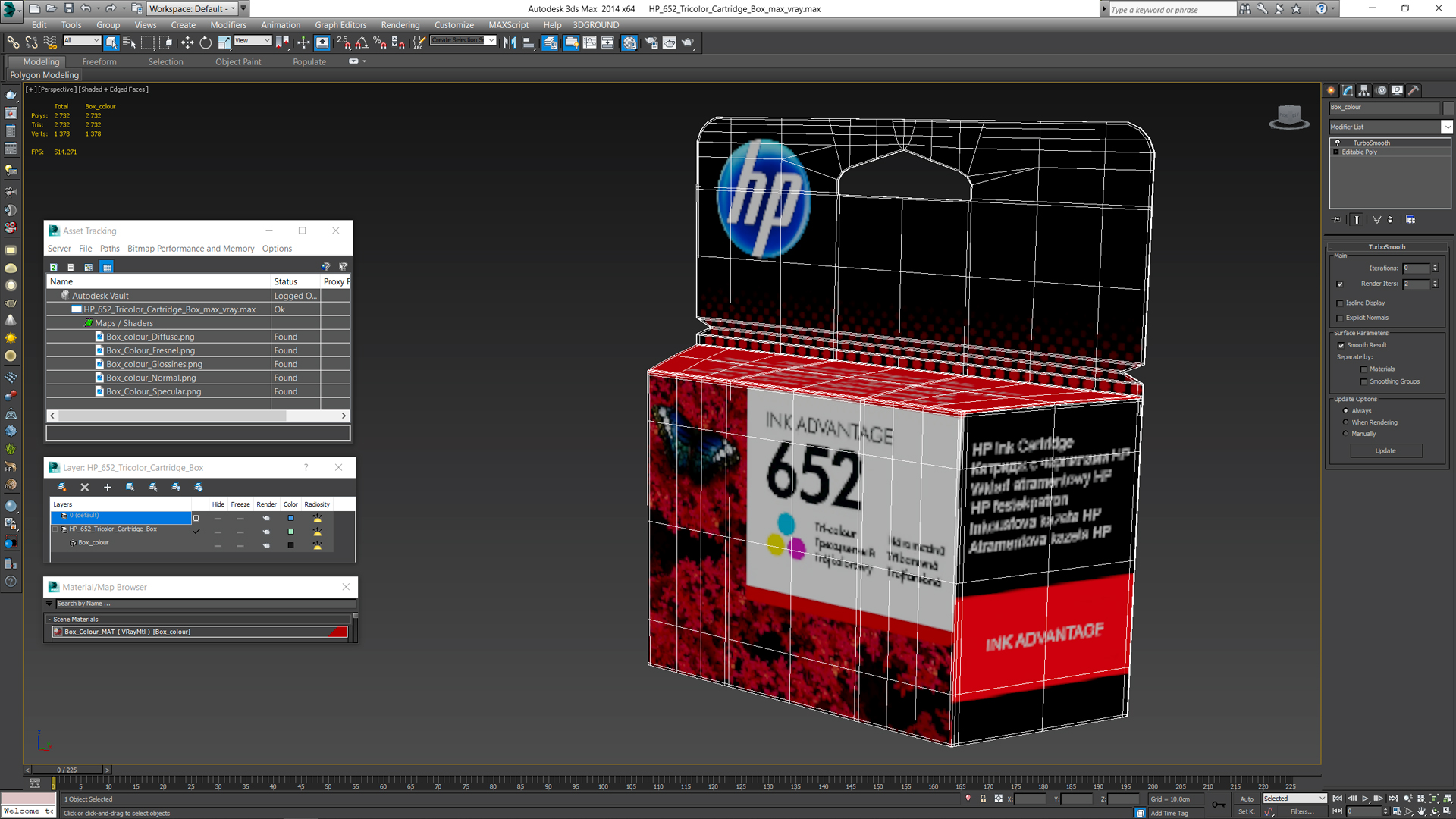The image size is (1456, 819).
Task: Toggle Smooth Result checkbox
Action: click(1341, 346)
